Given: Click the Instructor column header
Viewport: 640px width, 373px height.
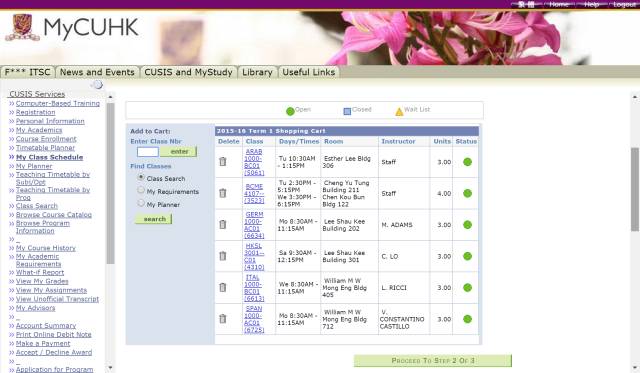Looking at the screenshot, I should pyautogui.click(x=398, y=141).
